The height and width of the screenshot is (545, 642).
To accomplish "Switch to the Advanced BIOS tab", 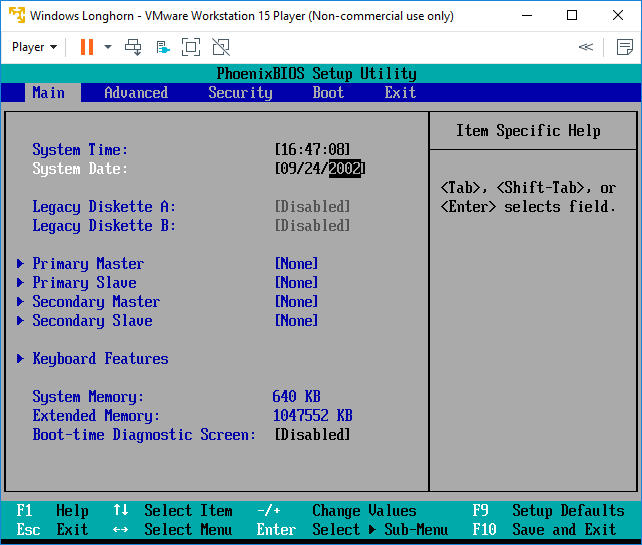I will (136, 93).
